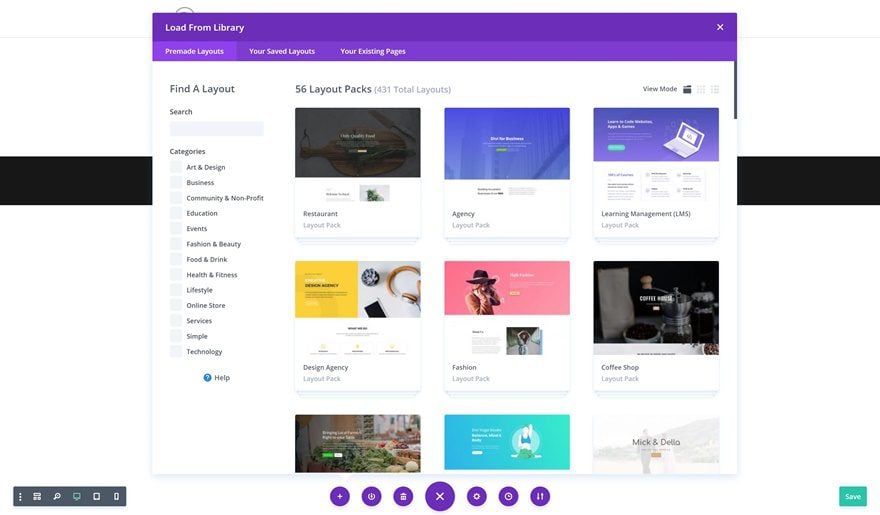Select list view mode icon
This screenshot has height=515, width=880.
click(x=714, y=89)
